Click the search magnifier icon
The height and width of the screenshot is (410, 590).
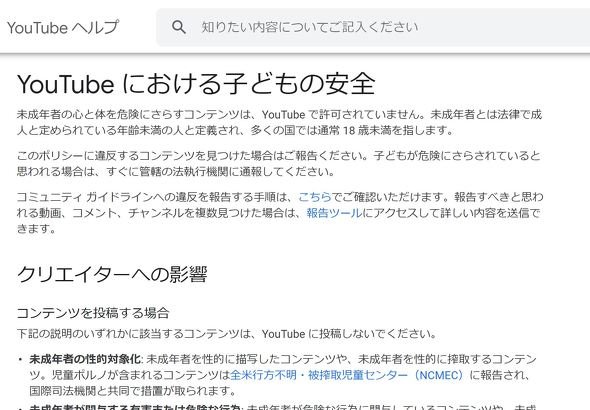(178, 27)
